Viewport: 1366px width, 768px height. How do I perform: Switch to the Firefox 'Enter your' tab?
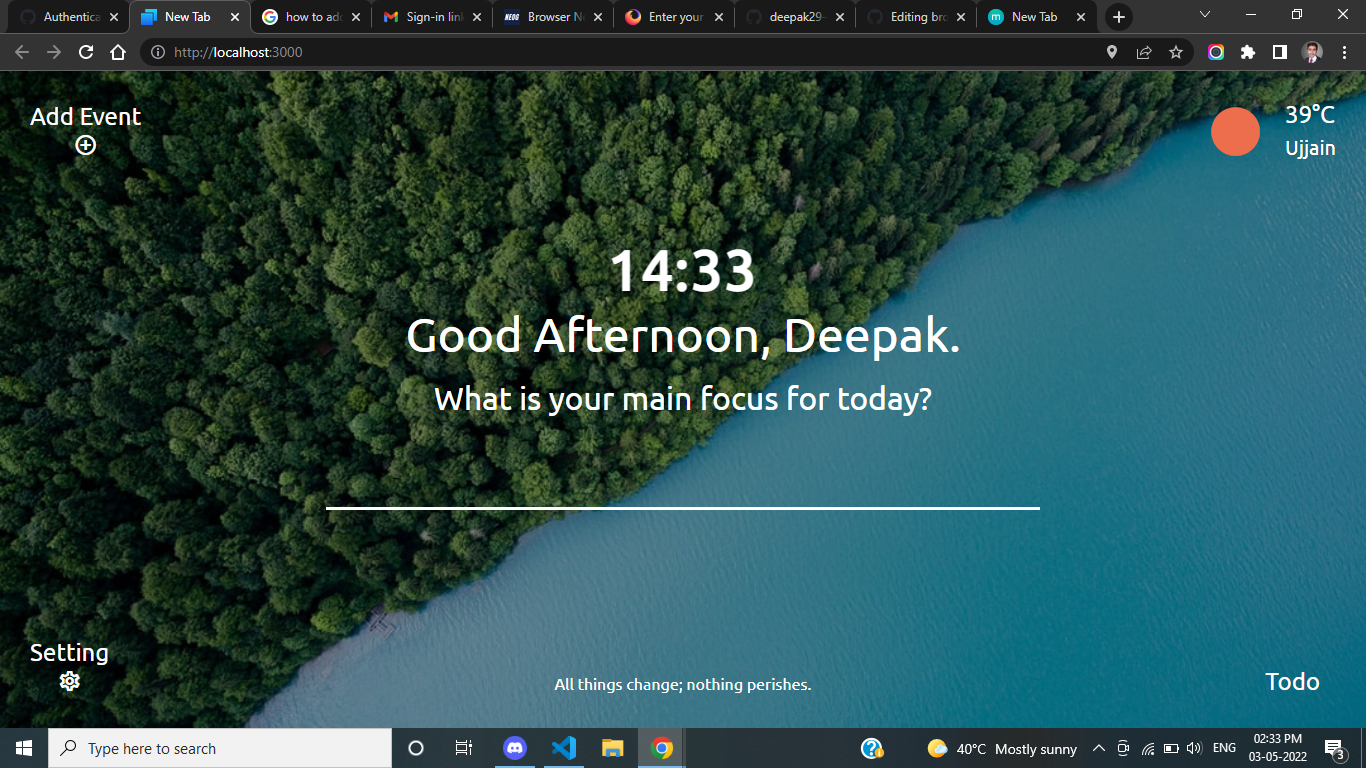674,17
